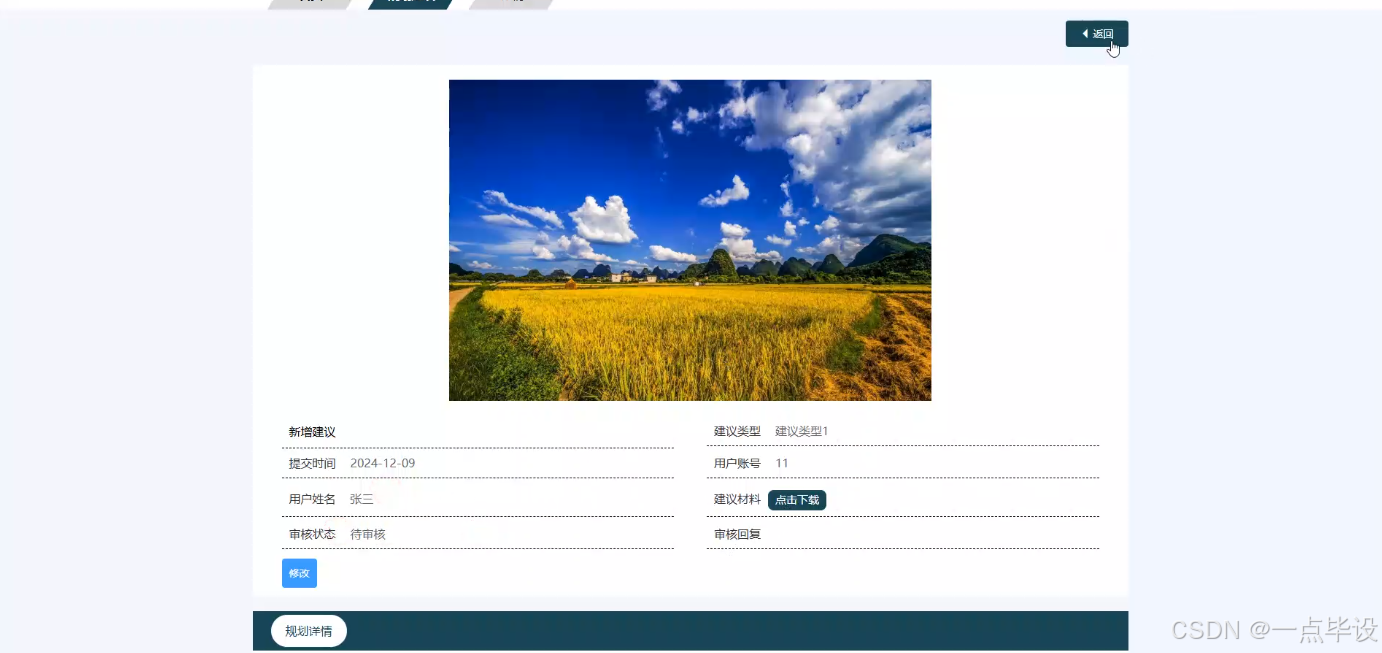Click the 审核回复 label

(737, 534)
